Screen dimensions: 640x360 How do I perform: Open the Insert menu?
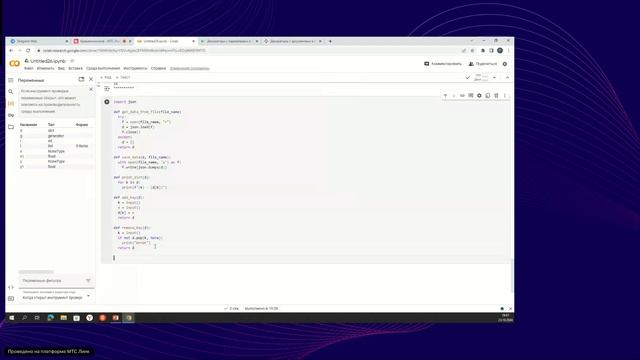click(x=76, y=69)
